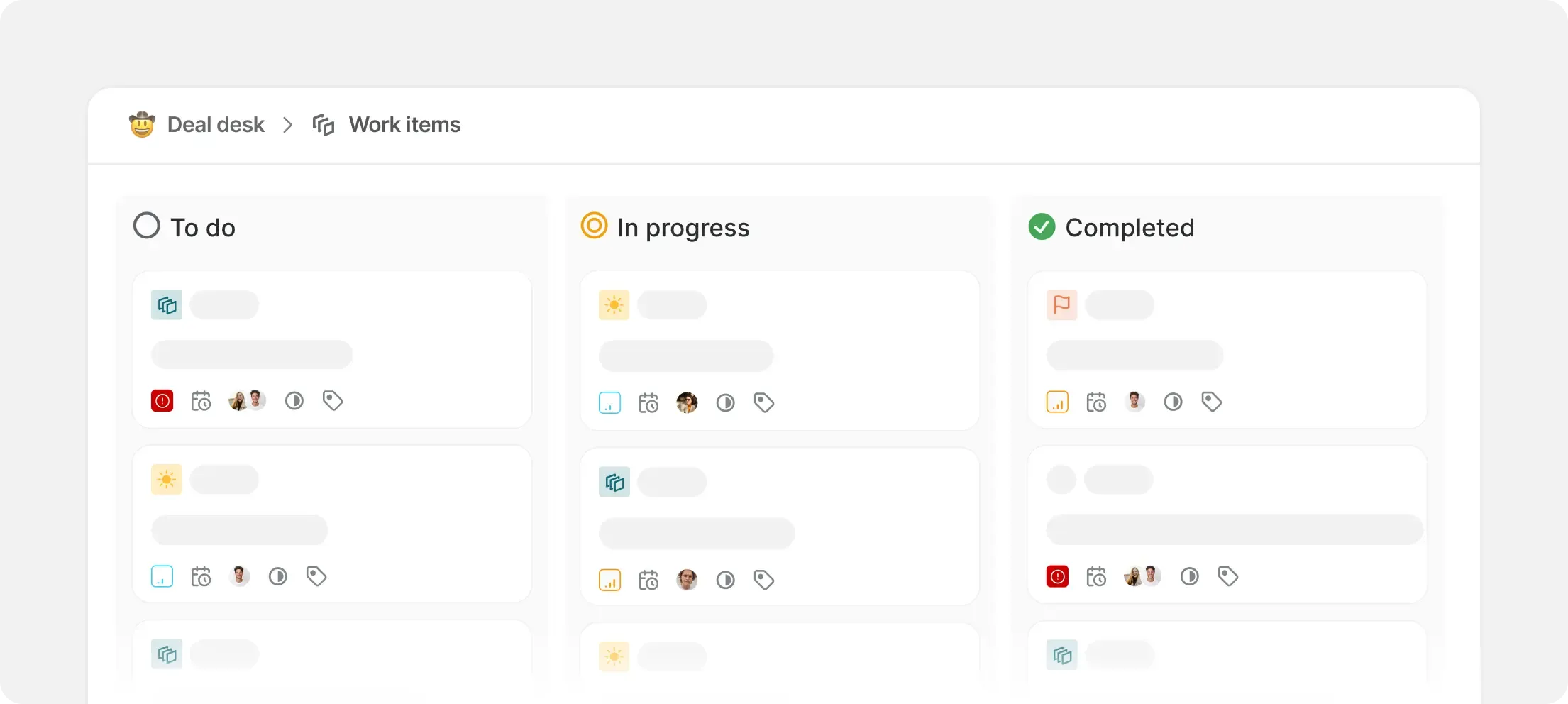
Task: Click the two assignee avatars on first To do card
Action: 247,401
